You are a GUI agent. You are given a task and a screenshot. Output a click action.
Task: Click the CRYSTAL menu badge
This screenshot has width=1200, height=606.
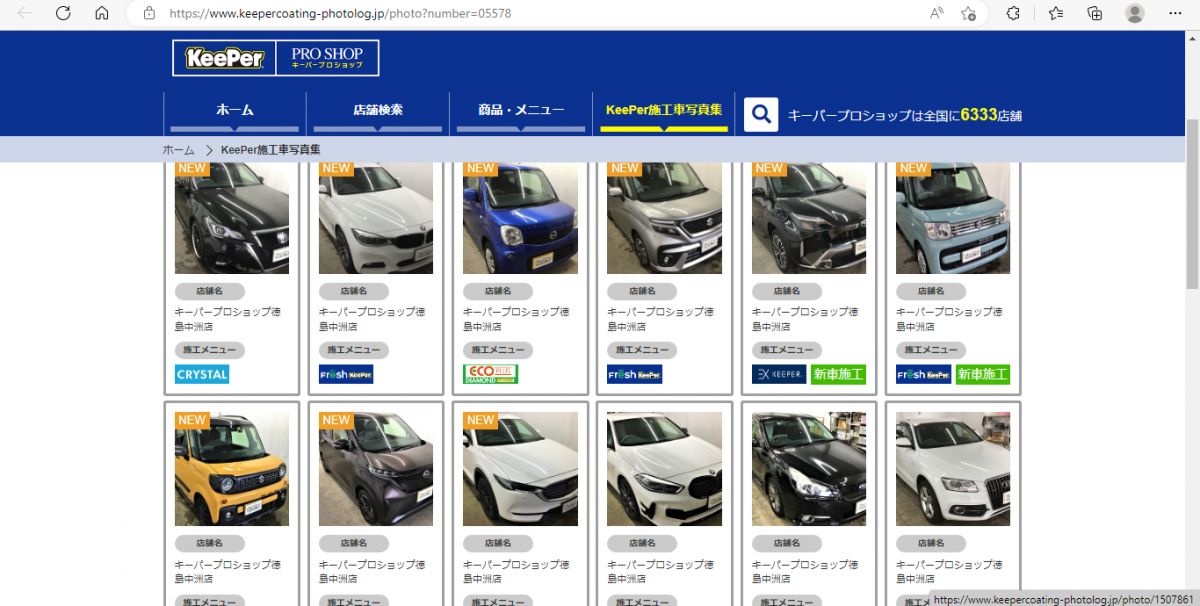202,374
